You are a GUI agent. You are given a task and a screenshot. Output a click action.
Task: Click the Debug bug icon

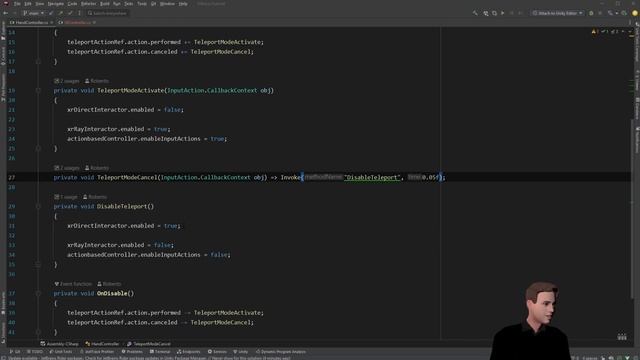click(591, 13)
